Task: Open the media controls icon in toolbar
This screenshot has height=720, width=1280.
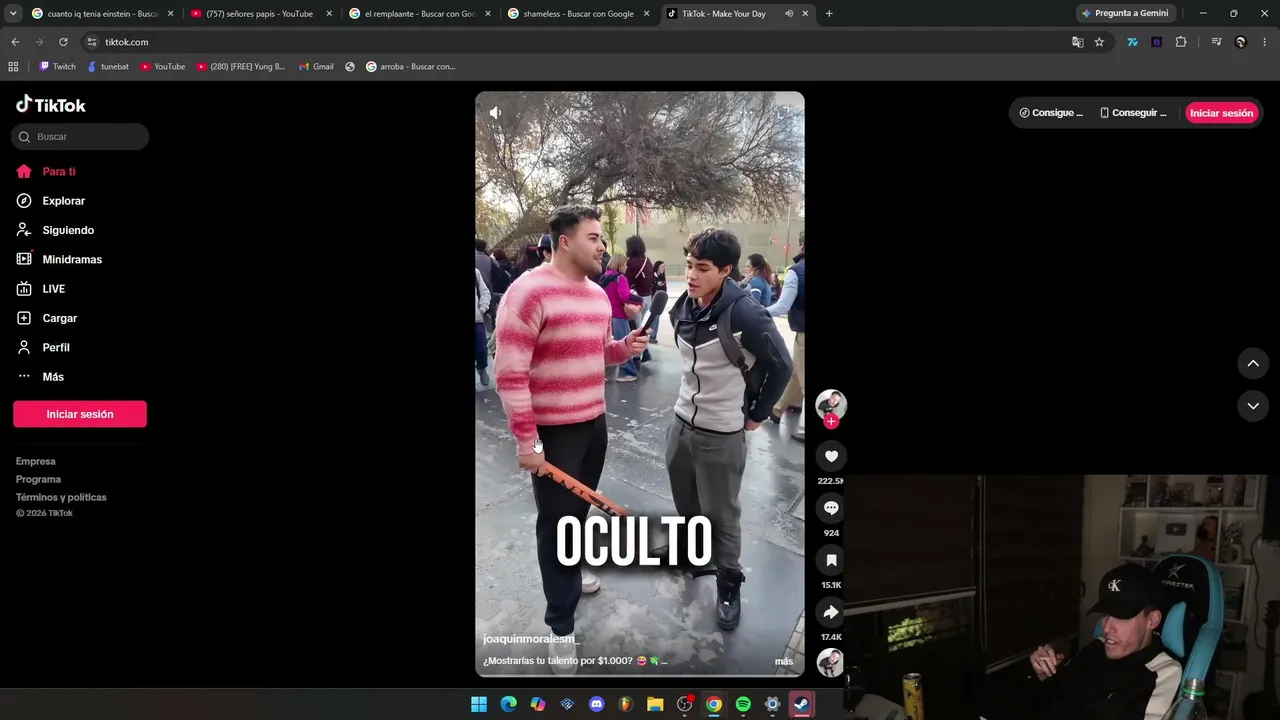Action: click(x=1216, y=42)
